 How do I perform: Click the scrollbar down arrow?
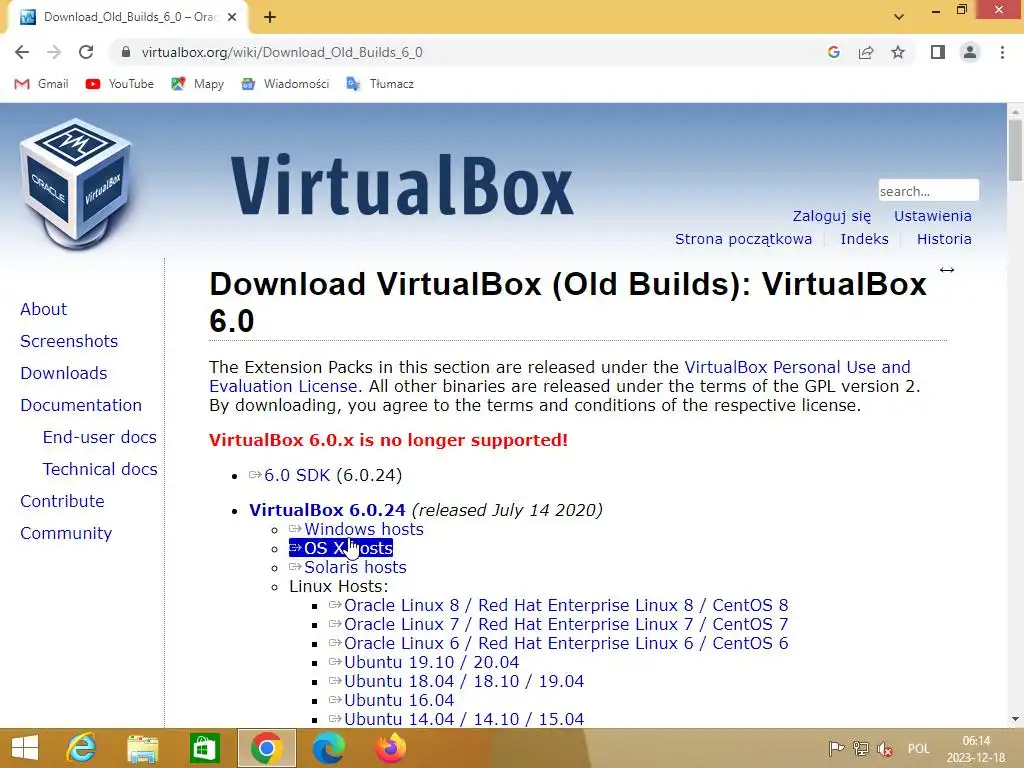[x=1015, y=720]
